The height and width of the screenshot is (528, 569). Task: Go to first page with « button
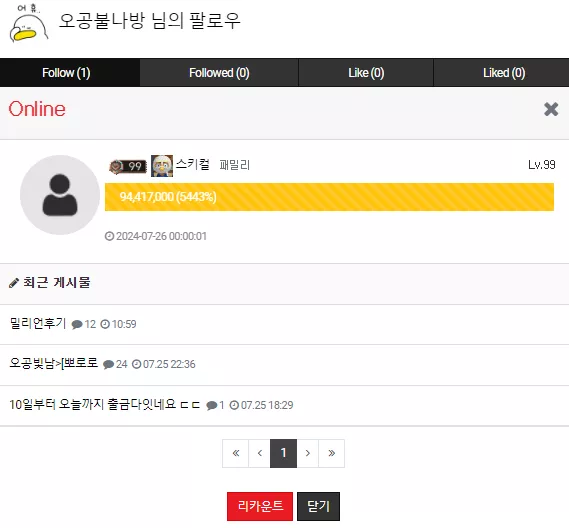click(236, 453)
